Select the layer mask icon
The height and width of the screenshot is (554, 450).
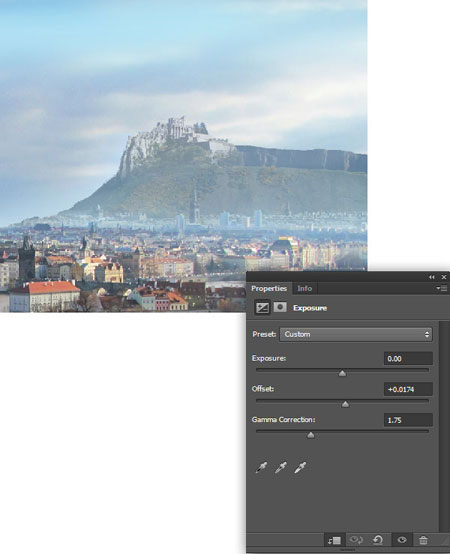tap(280, 307)
